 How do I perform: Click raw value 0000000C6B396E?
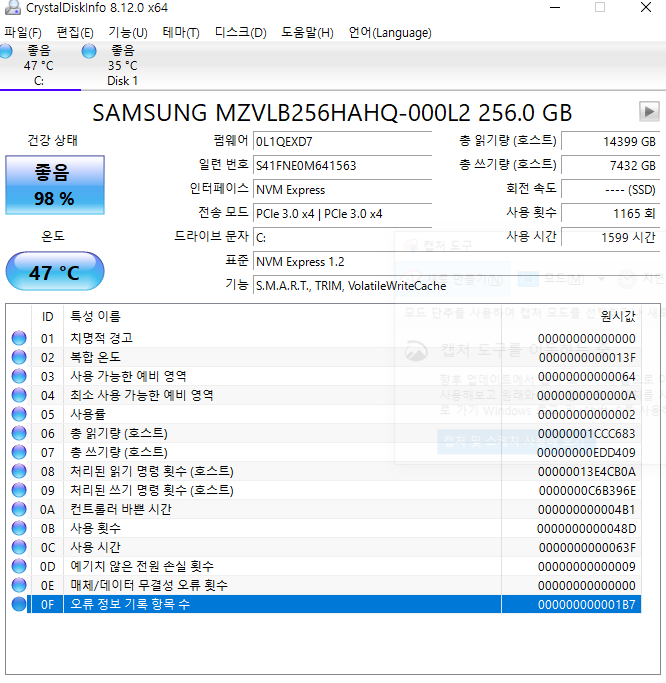click(587, 491)
